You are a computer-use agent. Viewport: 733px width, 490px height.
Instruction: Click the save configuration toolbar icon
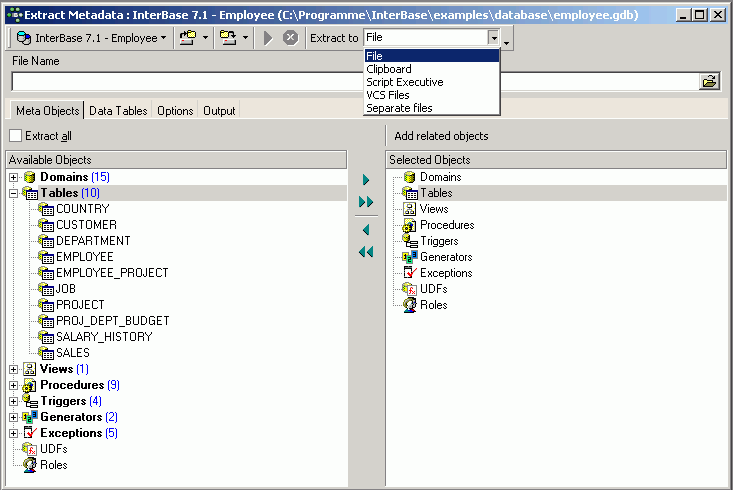pos(228,38)
